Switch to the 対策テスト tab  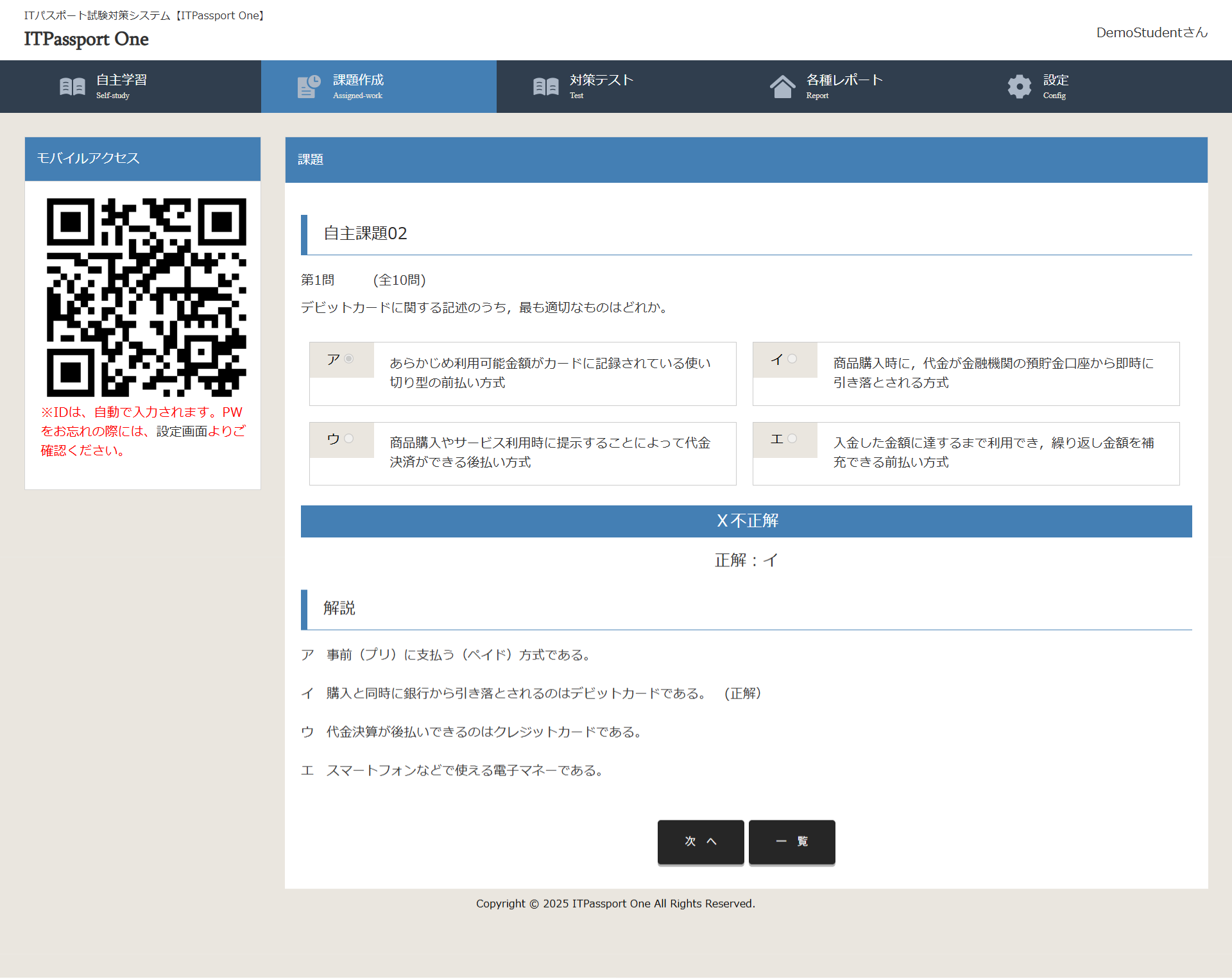[x=601, y=86]
